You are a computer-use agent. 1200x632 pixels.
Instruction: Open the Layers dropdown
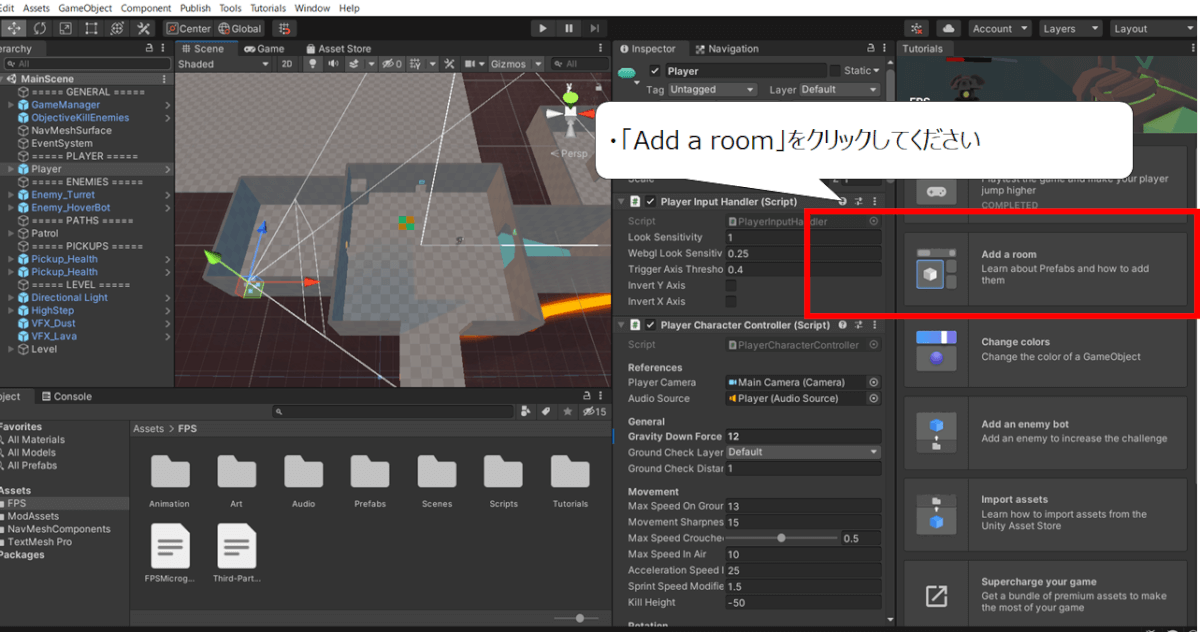pos(1070,28)
